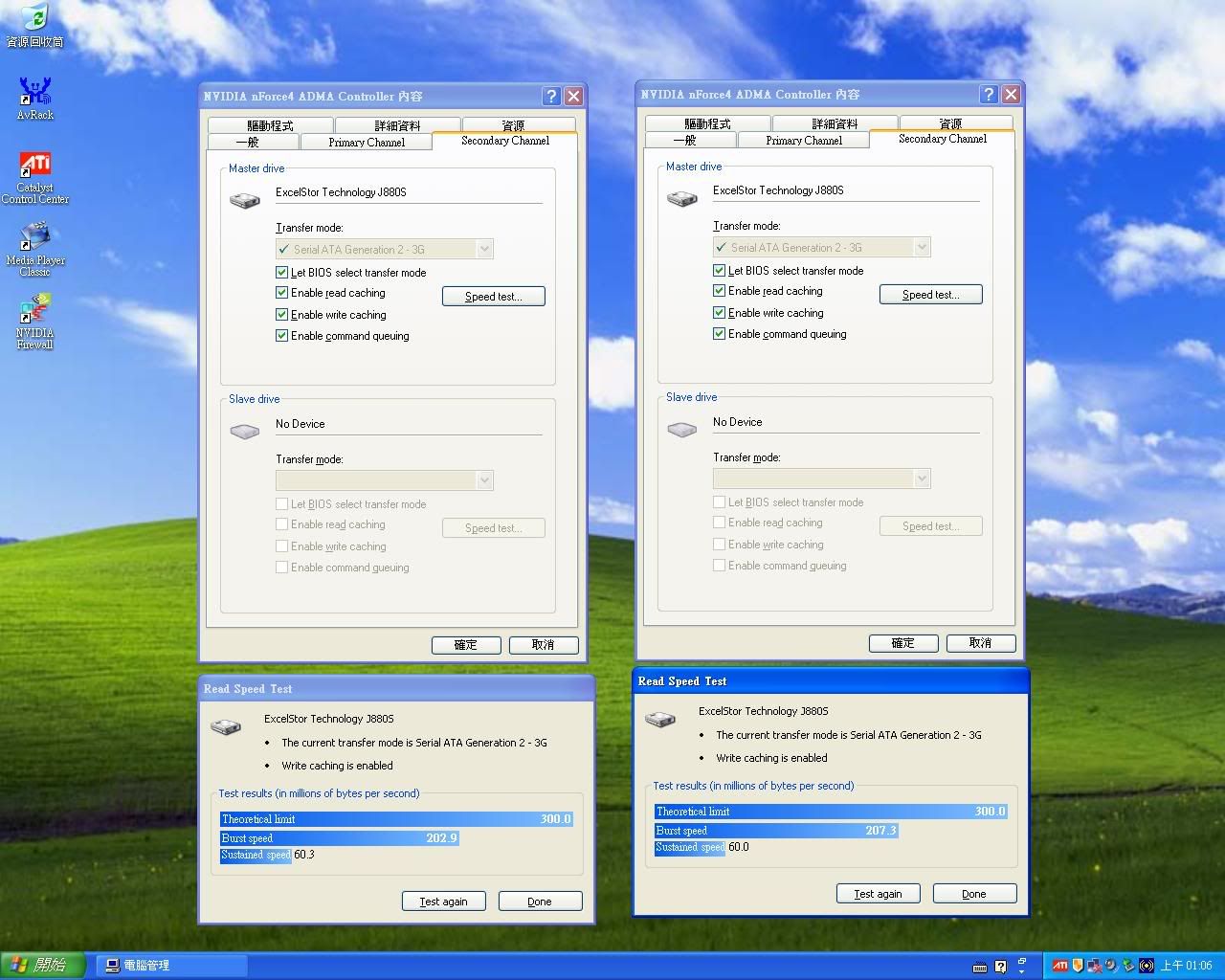Toggle Master 'Enable read caching' in the right window
Image resolution: width=1225 pixels, height=980 pixels.
(x=719, y=291)
